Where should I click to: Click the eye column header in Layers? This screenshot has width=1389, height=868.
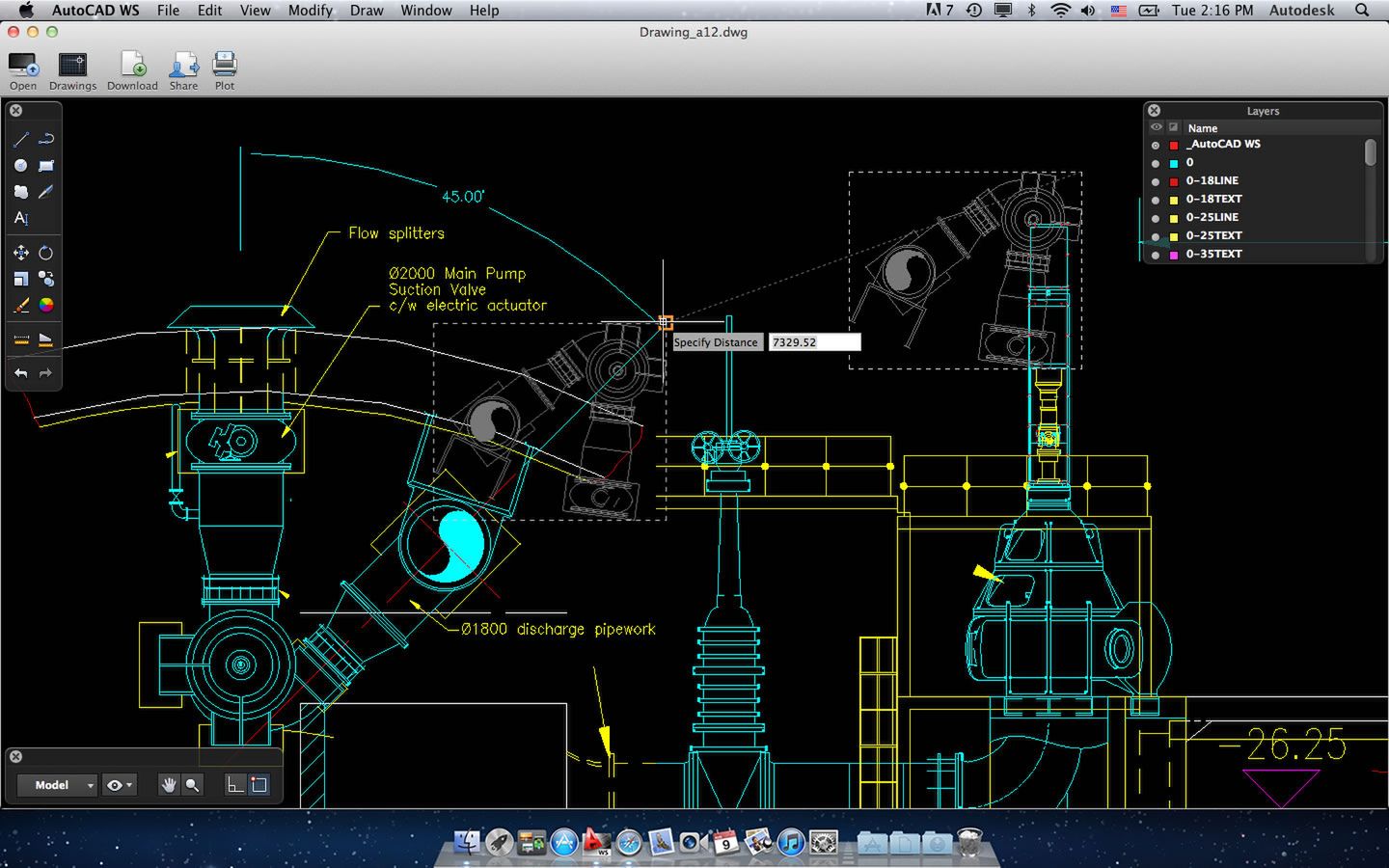point(1156,127)
